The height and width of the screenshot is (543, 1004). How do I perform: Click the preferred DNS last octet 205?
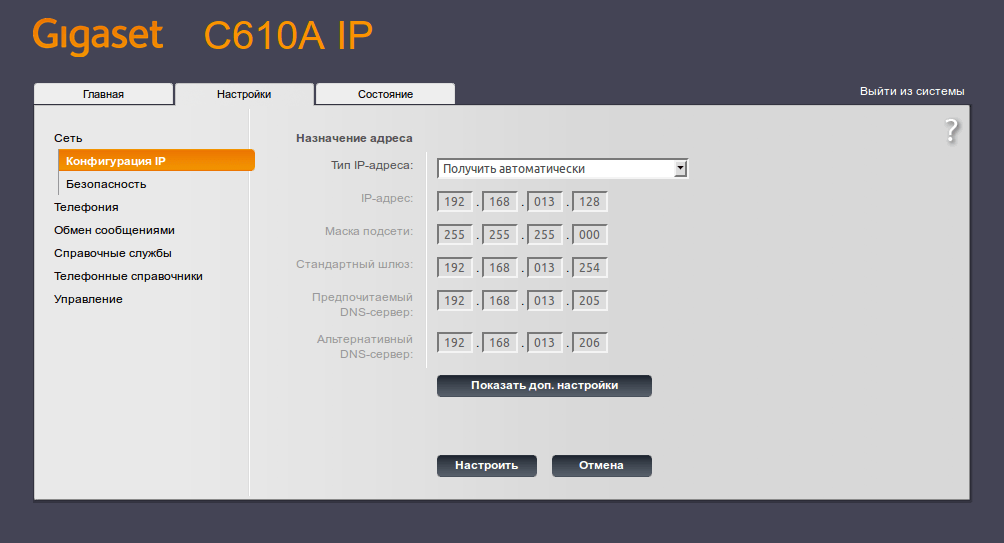pyautogui.click(x=590, y=300)
